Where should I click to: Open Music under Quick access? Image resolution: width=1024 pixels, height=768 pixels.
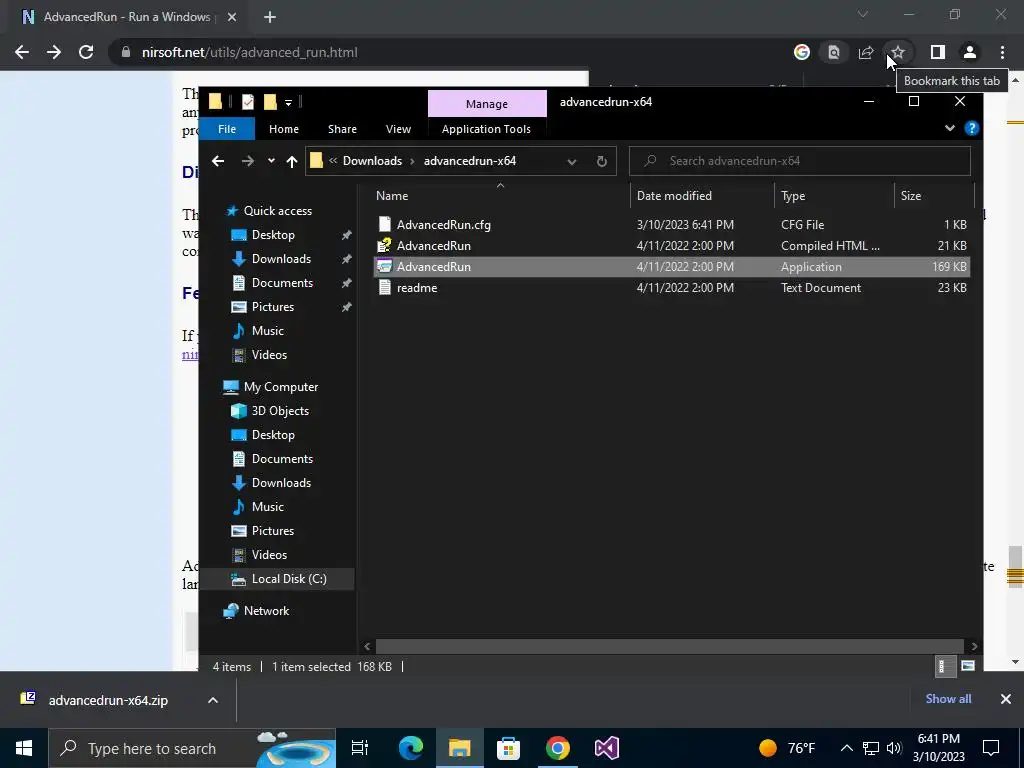point(268,331)
